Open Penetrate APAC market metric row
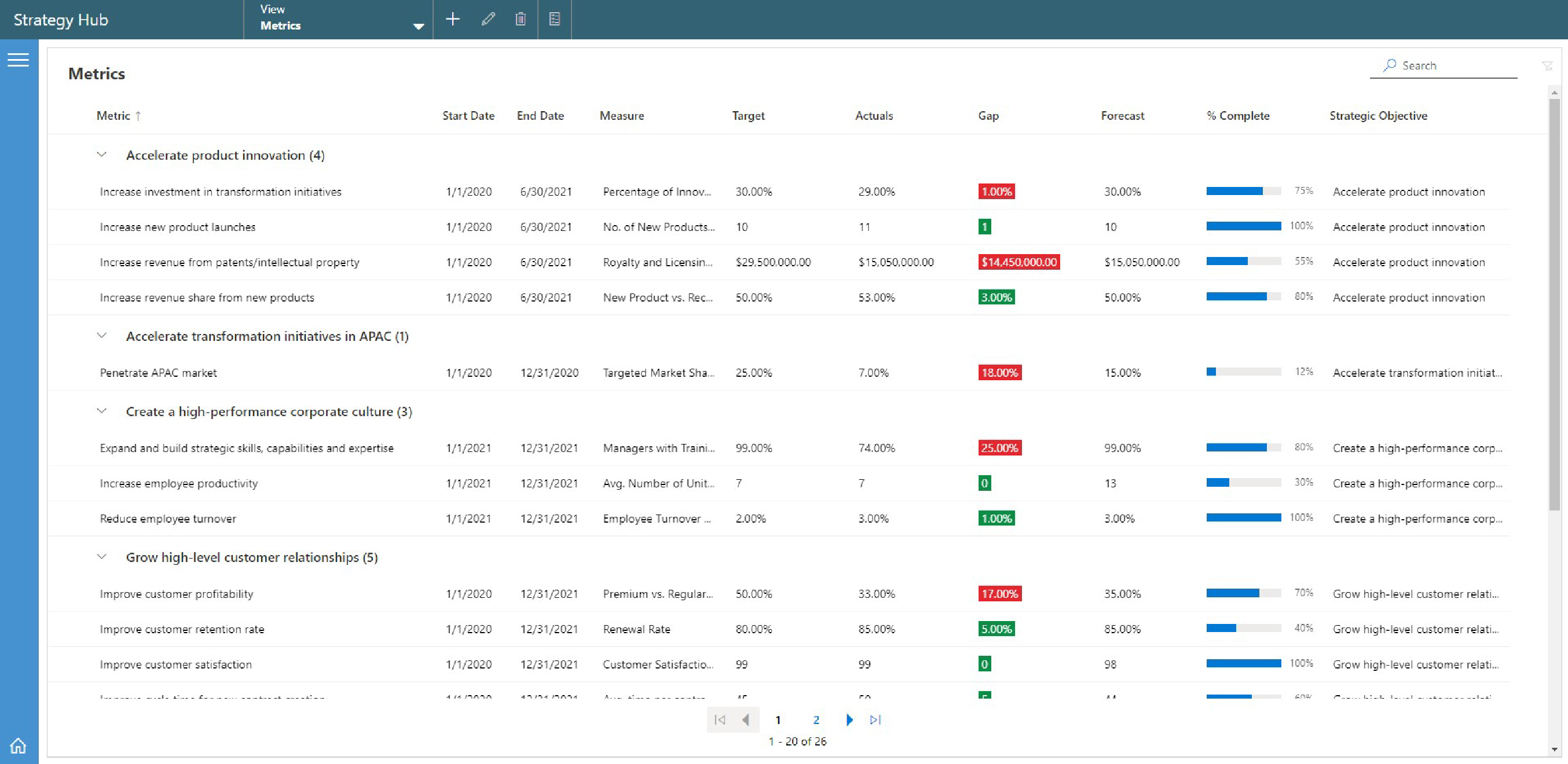 pyautogui.click(x=158, y=373)
